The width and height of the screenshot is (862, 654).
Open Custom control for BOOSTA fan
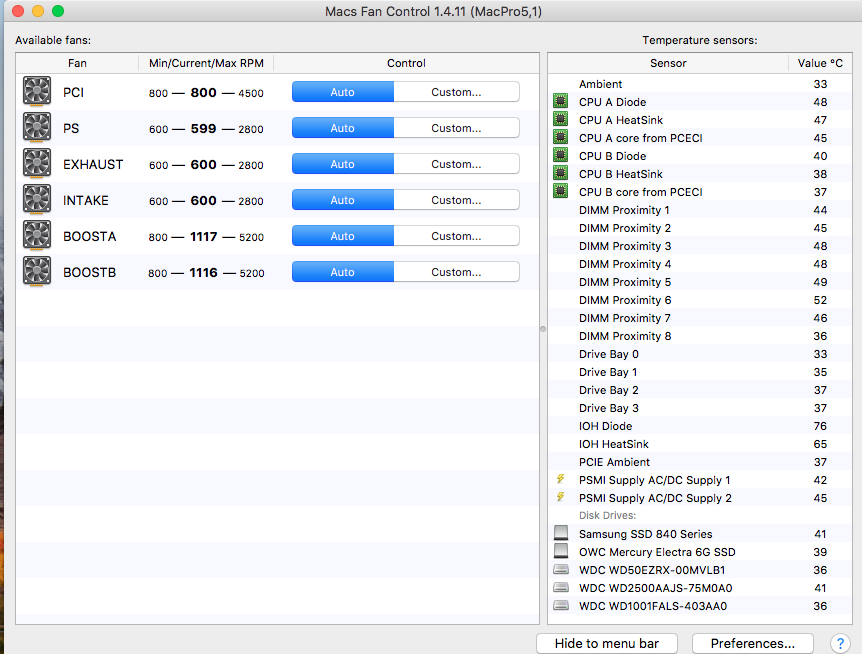(x=456, y=236)
